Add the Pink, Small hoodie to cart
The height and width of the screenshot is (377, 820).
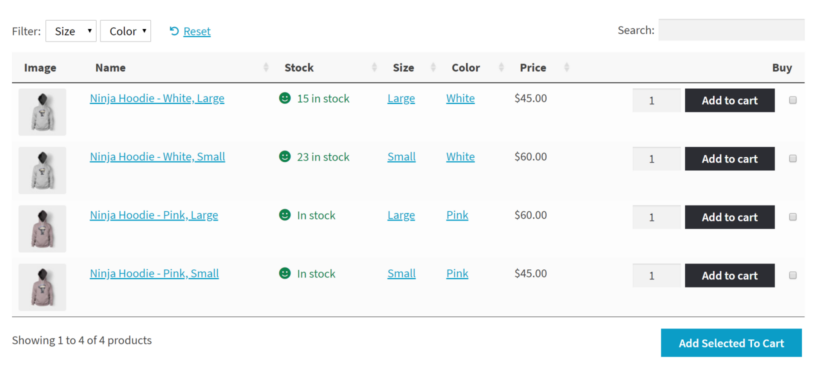730,276
